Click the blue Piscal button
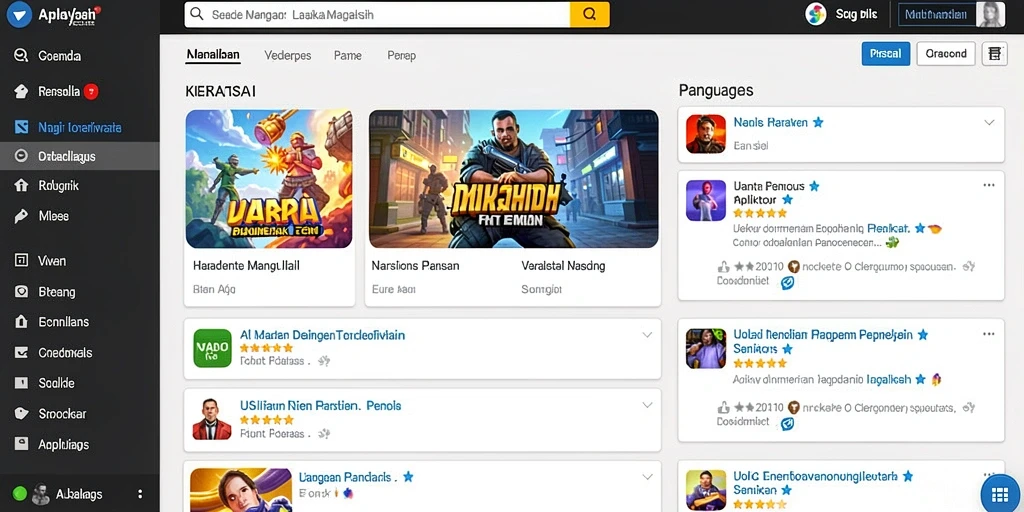 tap(886, 54)
